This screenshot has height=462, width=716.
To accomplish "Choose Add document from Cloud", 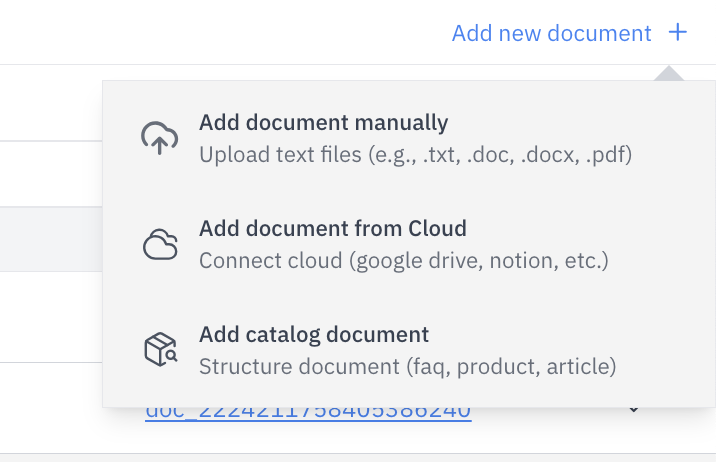I will tap(333, 228).
